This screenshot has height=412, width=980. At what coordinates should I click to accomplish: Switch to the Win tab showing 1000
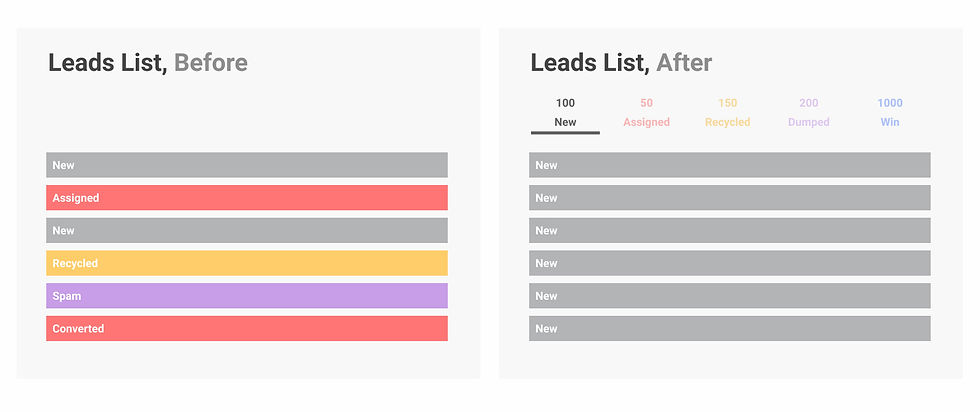(x=890, y=113)
